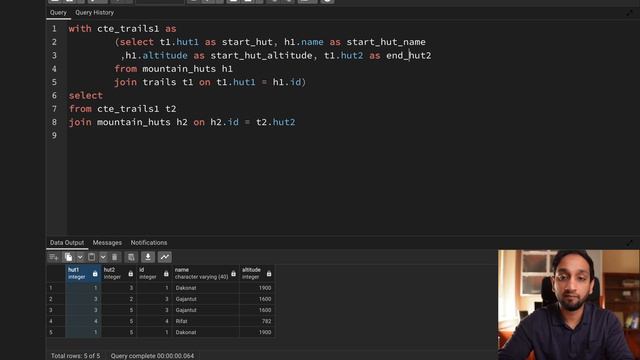Select the Data Output tab

coord(67,243)
